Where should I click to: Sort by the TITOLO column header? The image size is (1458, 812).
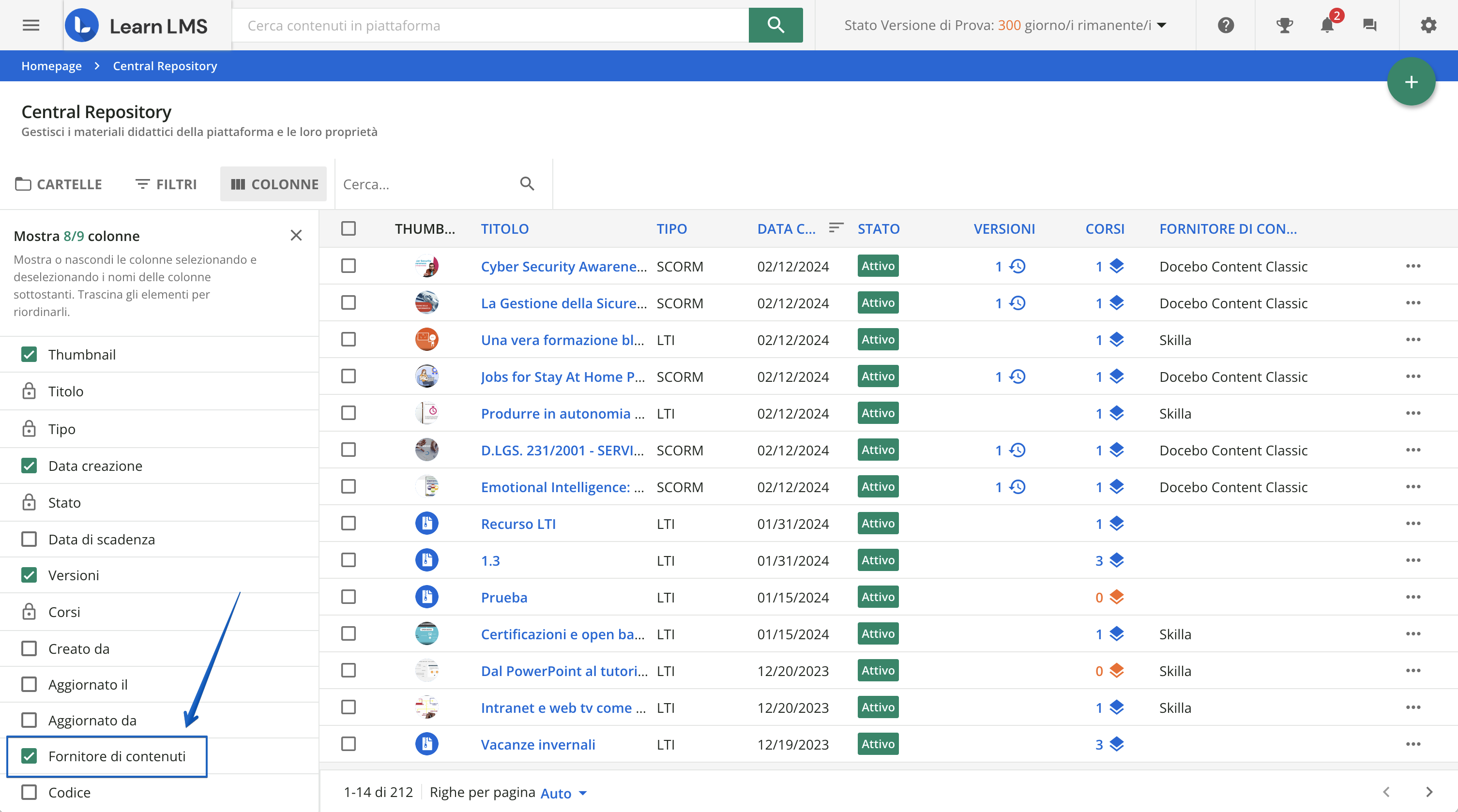(x=505, y=228)
